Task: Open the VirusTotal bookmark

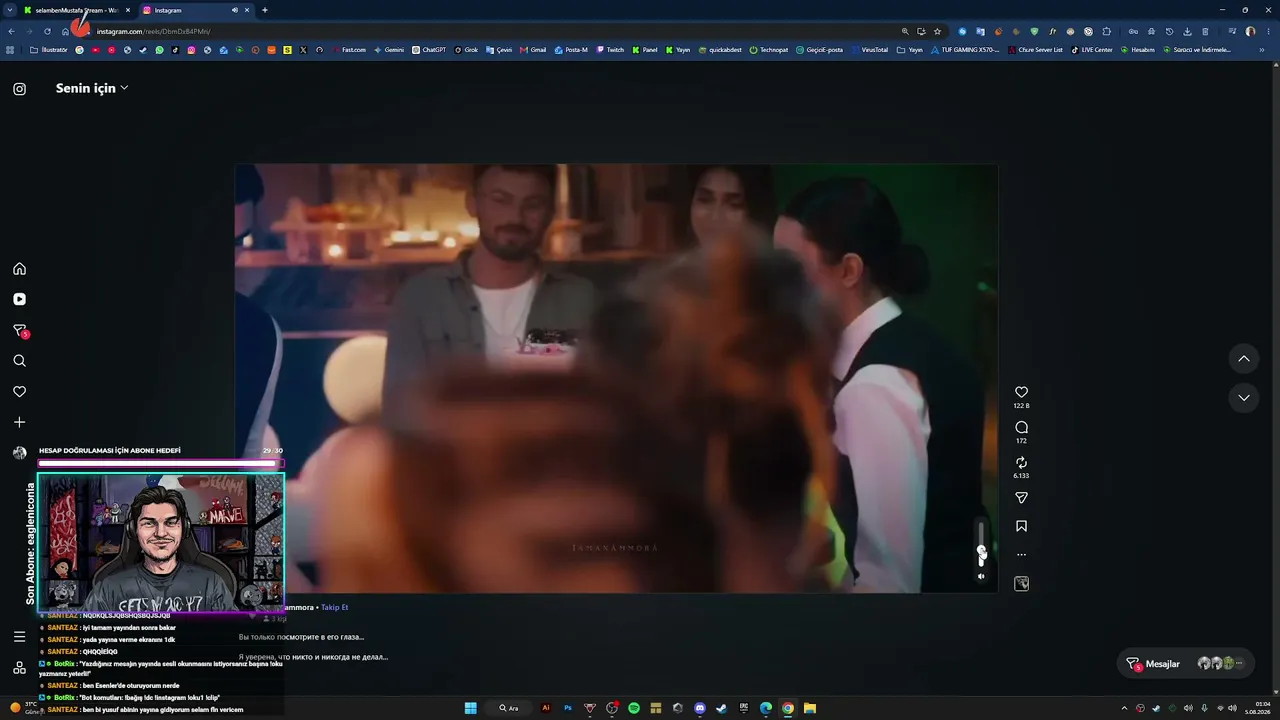Action: pyautogui.click(x=869, y=50)
